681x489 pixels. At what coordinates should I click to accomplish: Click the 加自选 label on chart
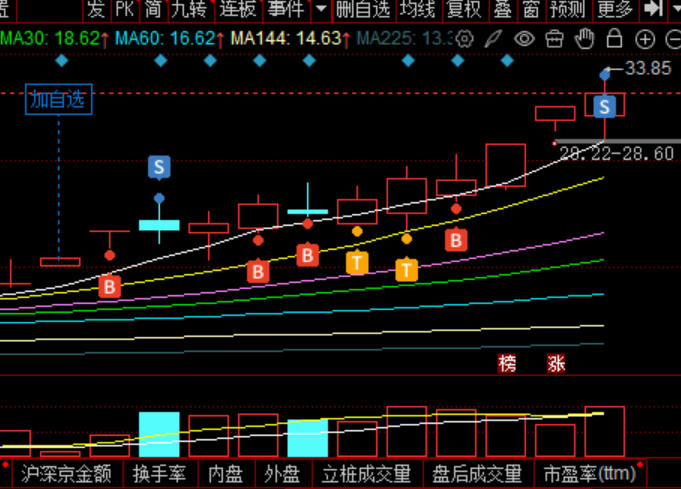pos(58,99)
